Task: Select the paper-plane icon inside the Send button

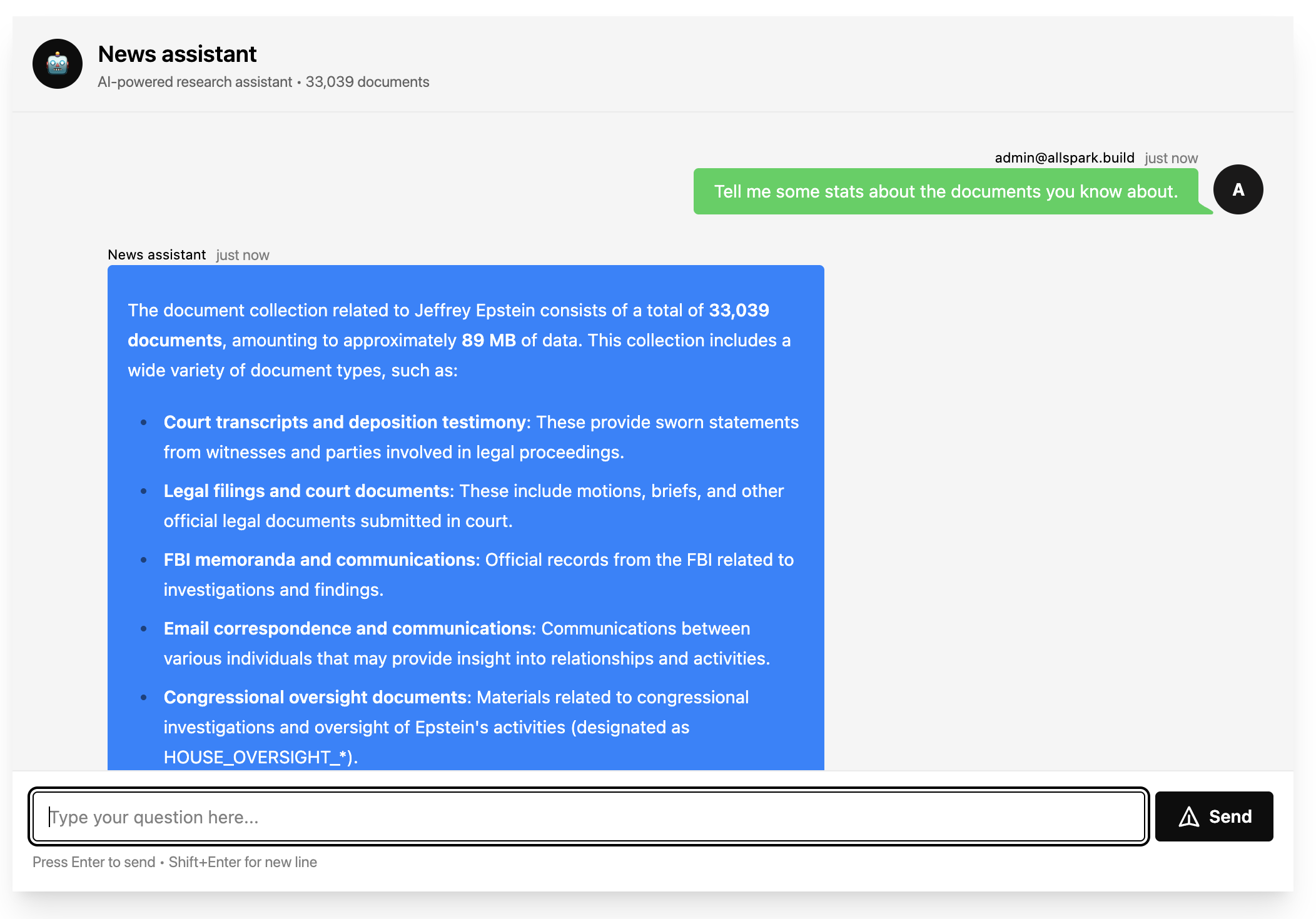Action: click(x=1188, y=816)
